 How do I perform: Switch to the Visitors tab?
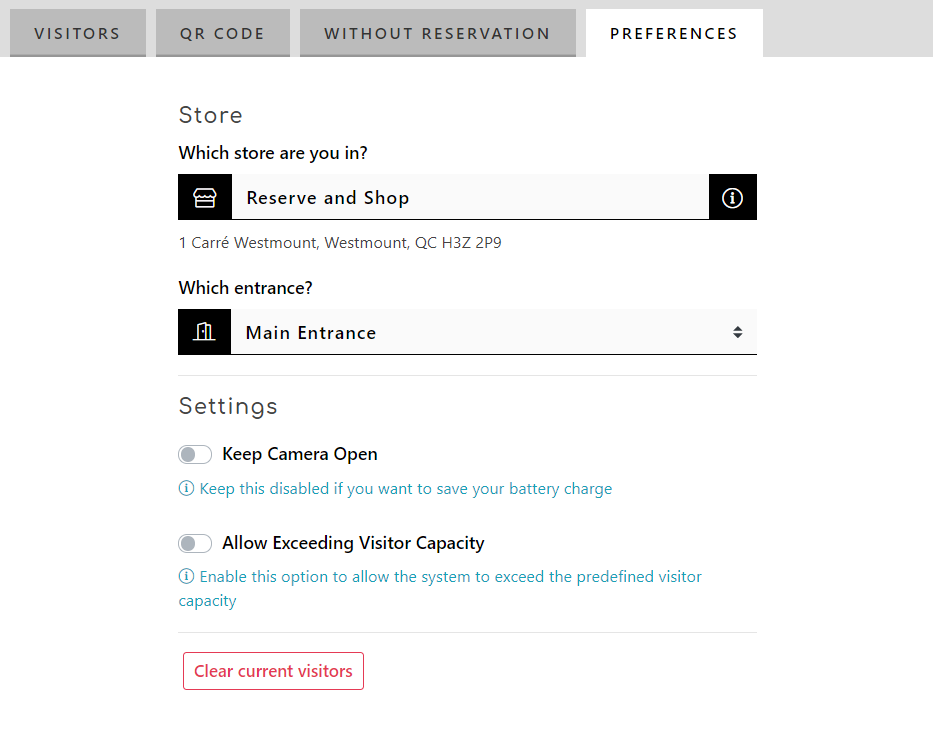click(x=77, y=33)
